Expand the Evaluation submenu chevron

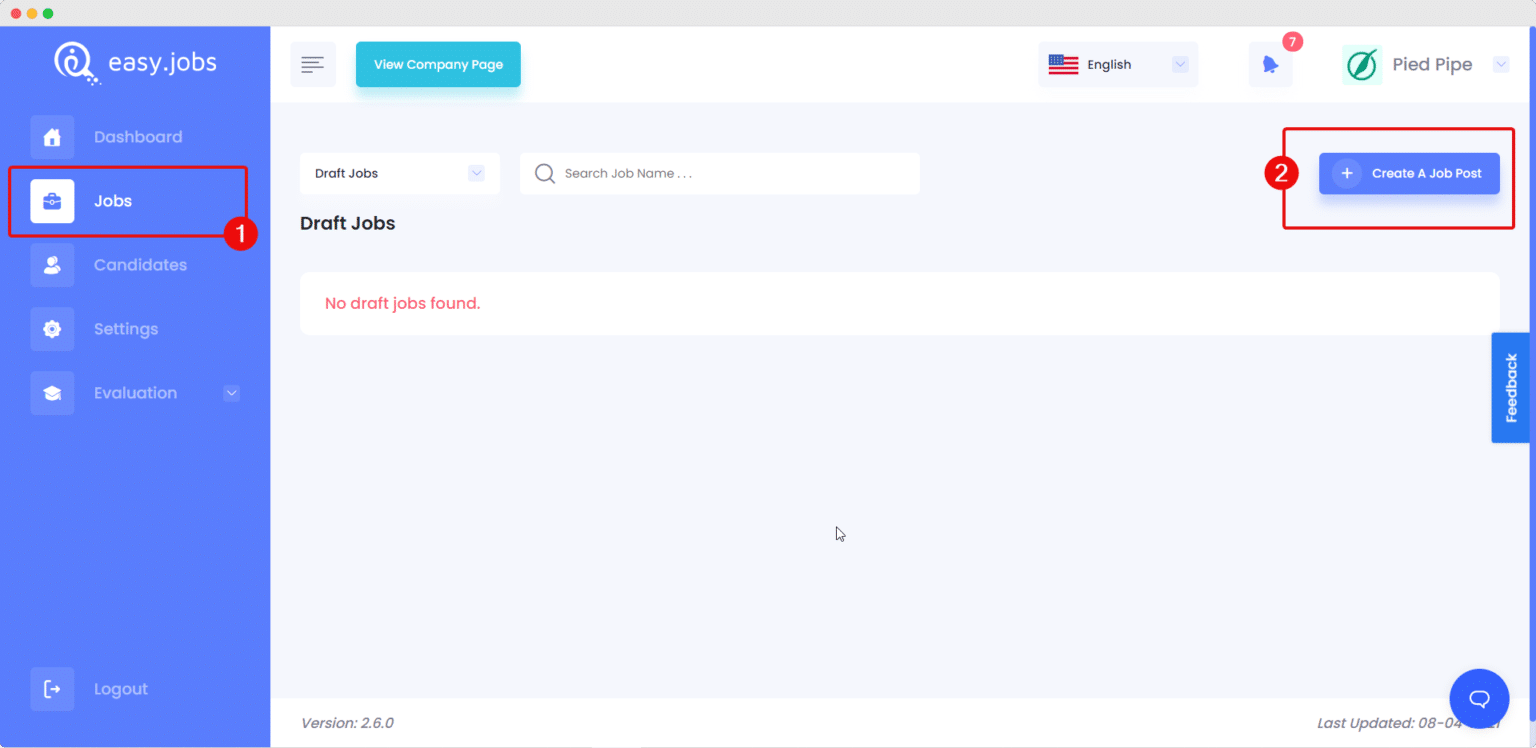click(x=231, y=393)
